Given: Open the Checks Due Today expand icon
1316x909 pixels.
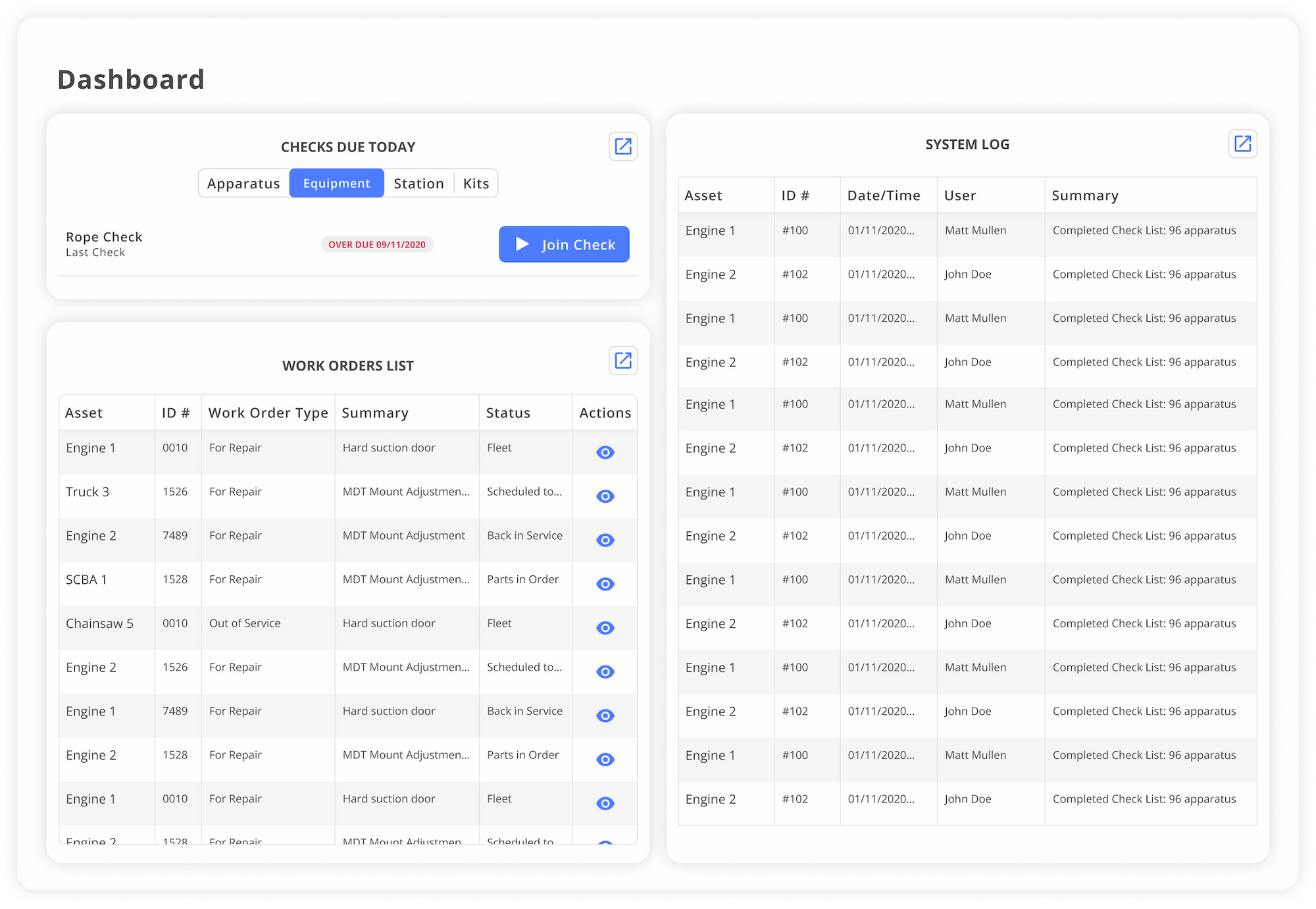Looking at the screenshot, I should tap(622, 146).
